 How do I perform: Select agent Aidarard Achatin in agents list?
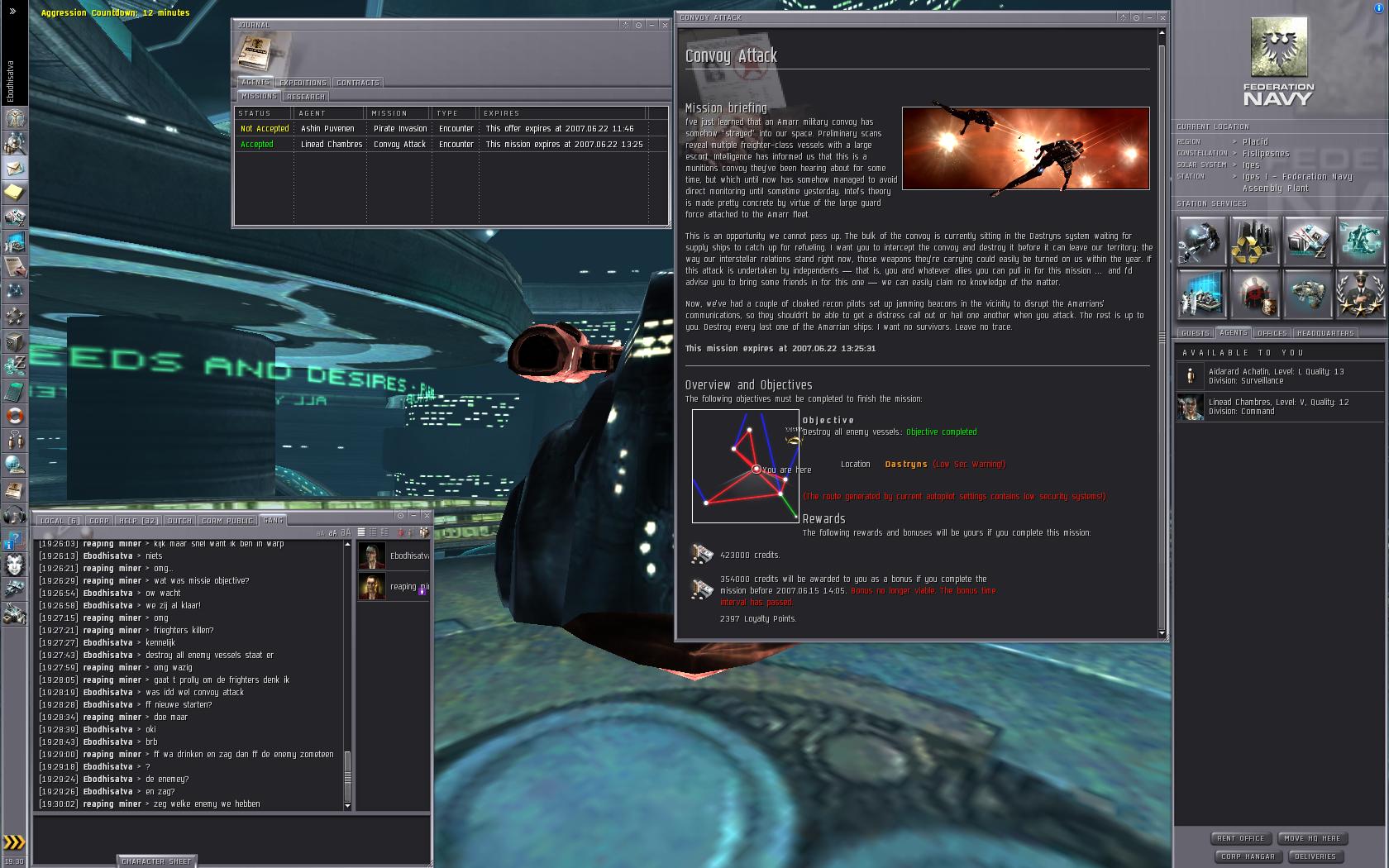point(1278,376)
